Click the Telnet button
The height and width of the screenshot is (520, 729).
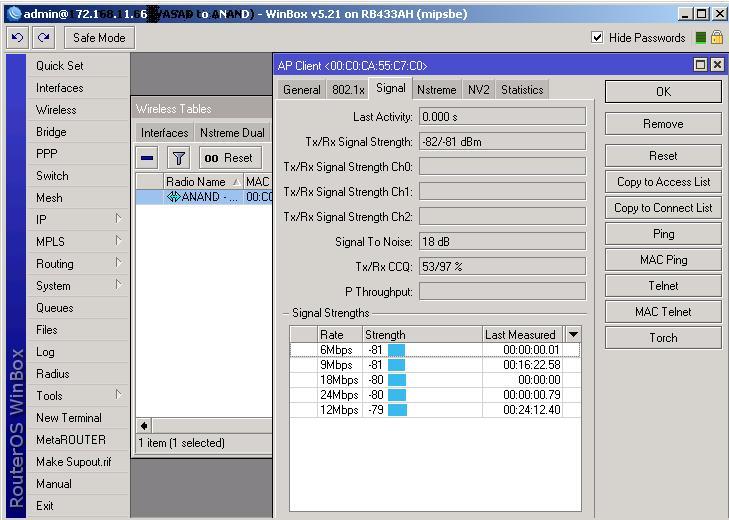[663, 286]
